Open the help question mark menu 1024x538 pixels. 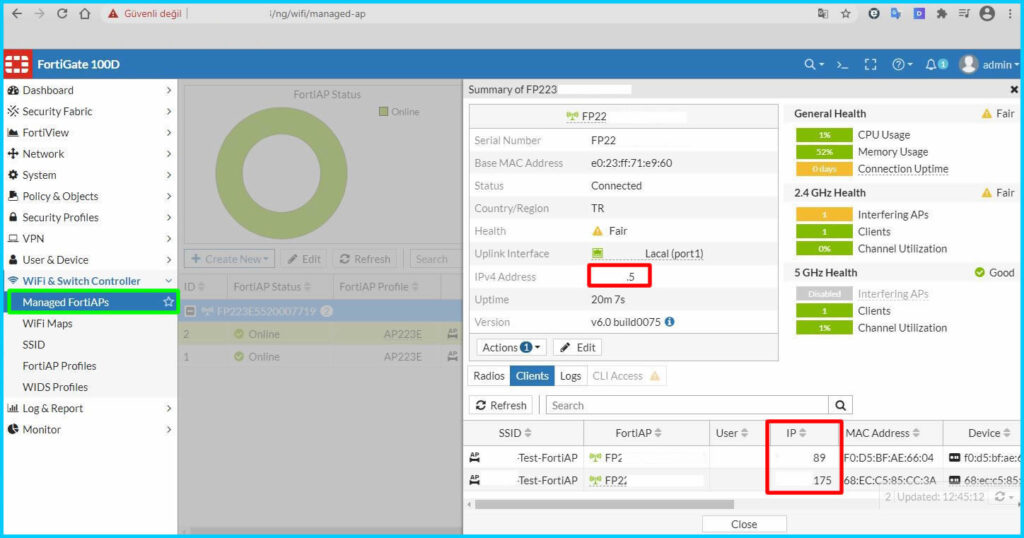pos(902,64)
